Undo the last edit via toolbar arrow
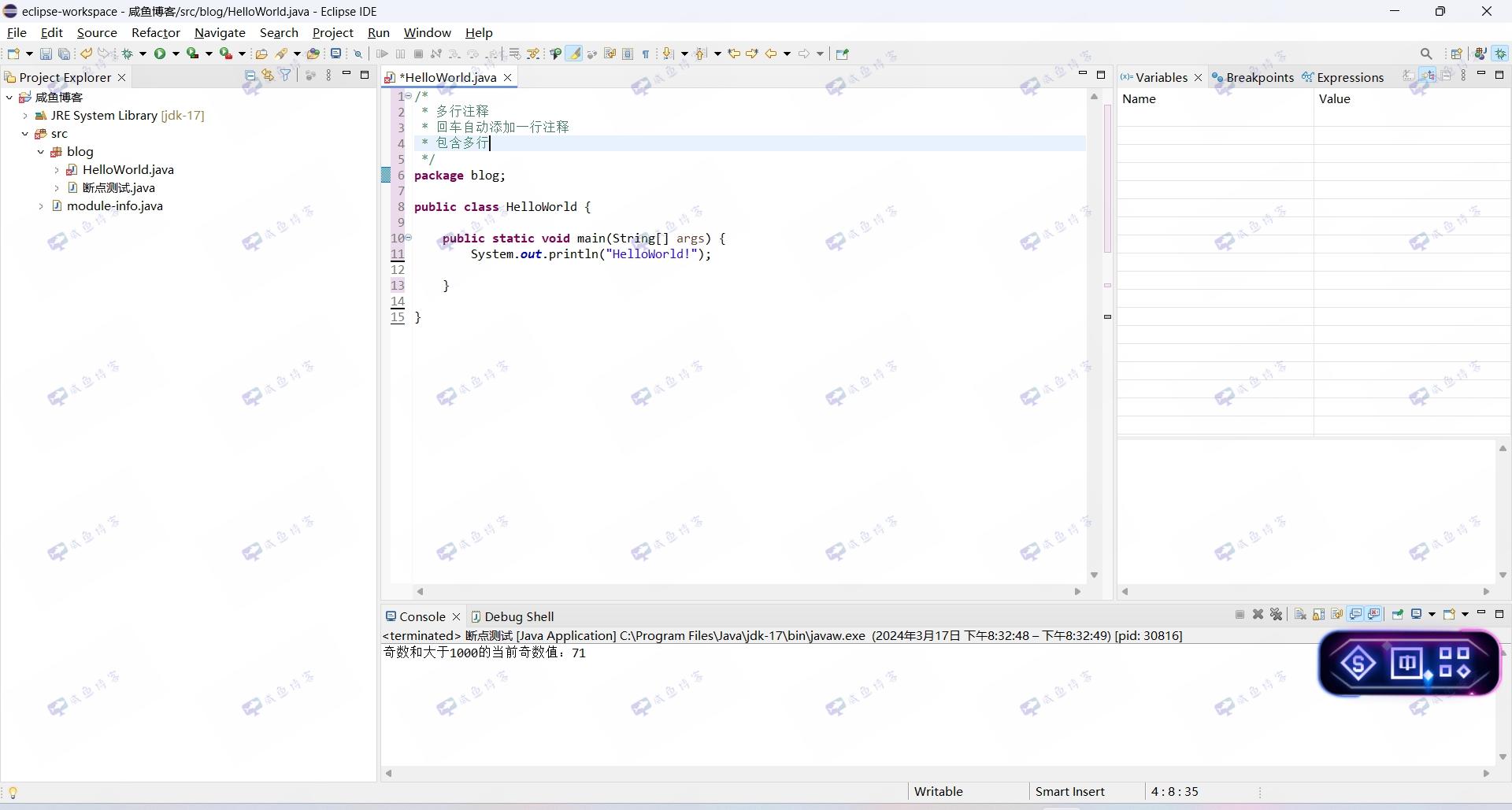 pos(86,54)
